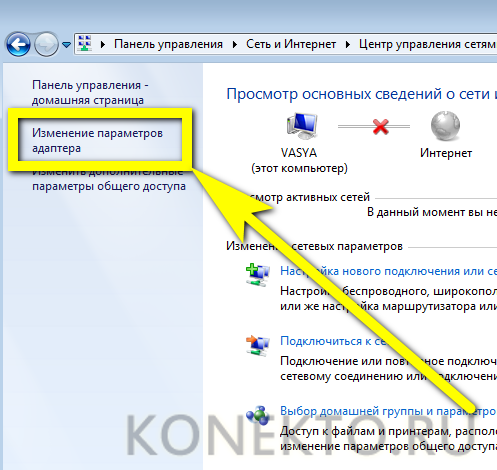Expand arrow before Панель управления breadcrumb

pos(103,44)
